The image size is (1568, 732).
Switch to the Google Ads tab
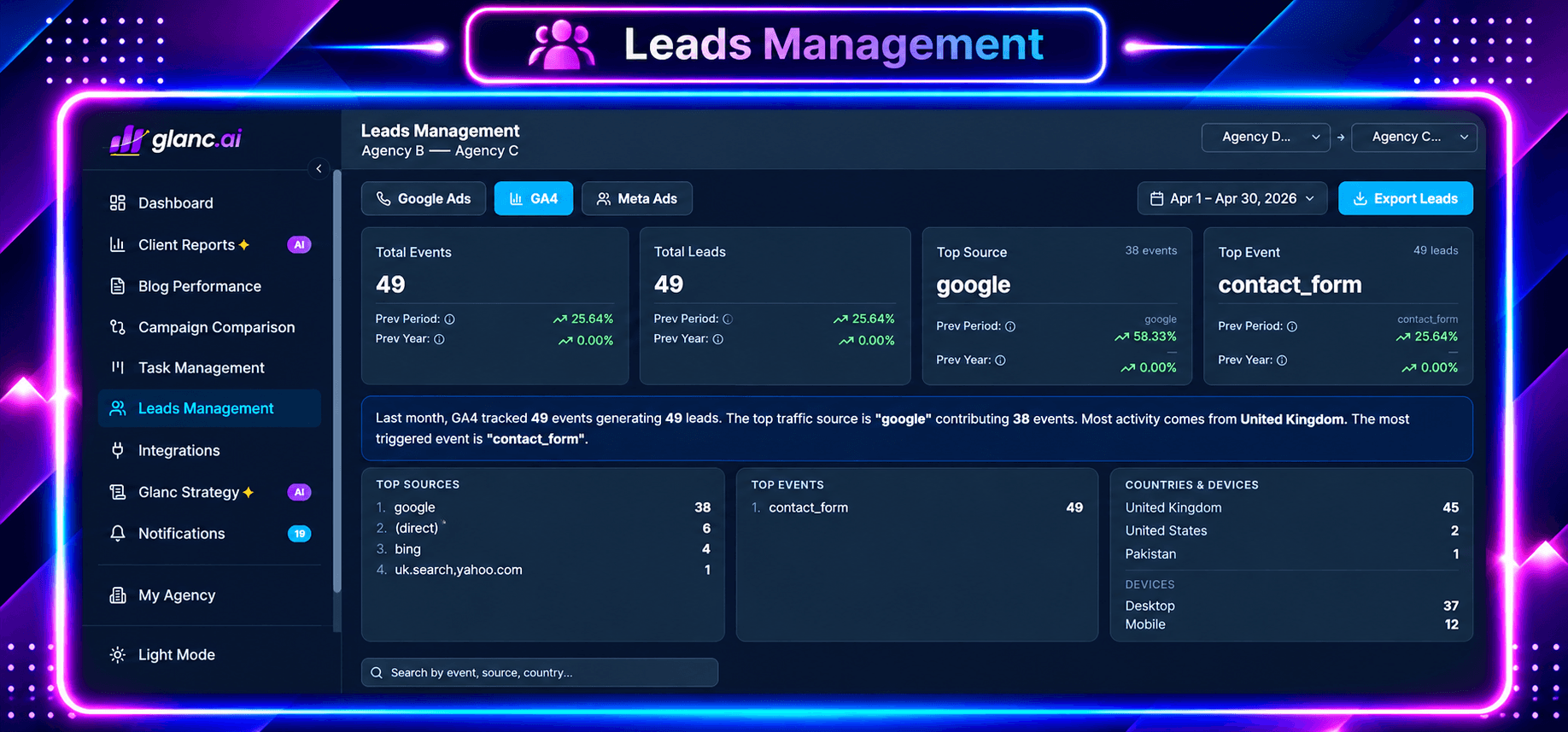424,199
